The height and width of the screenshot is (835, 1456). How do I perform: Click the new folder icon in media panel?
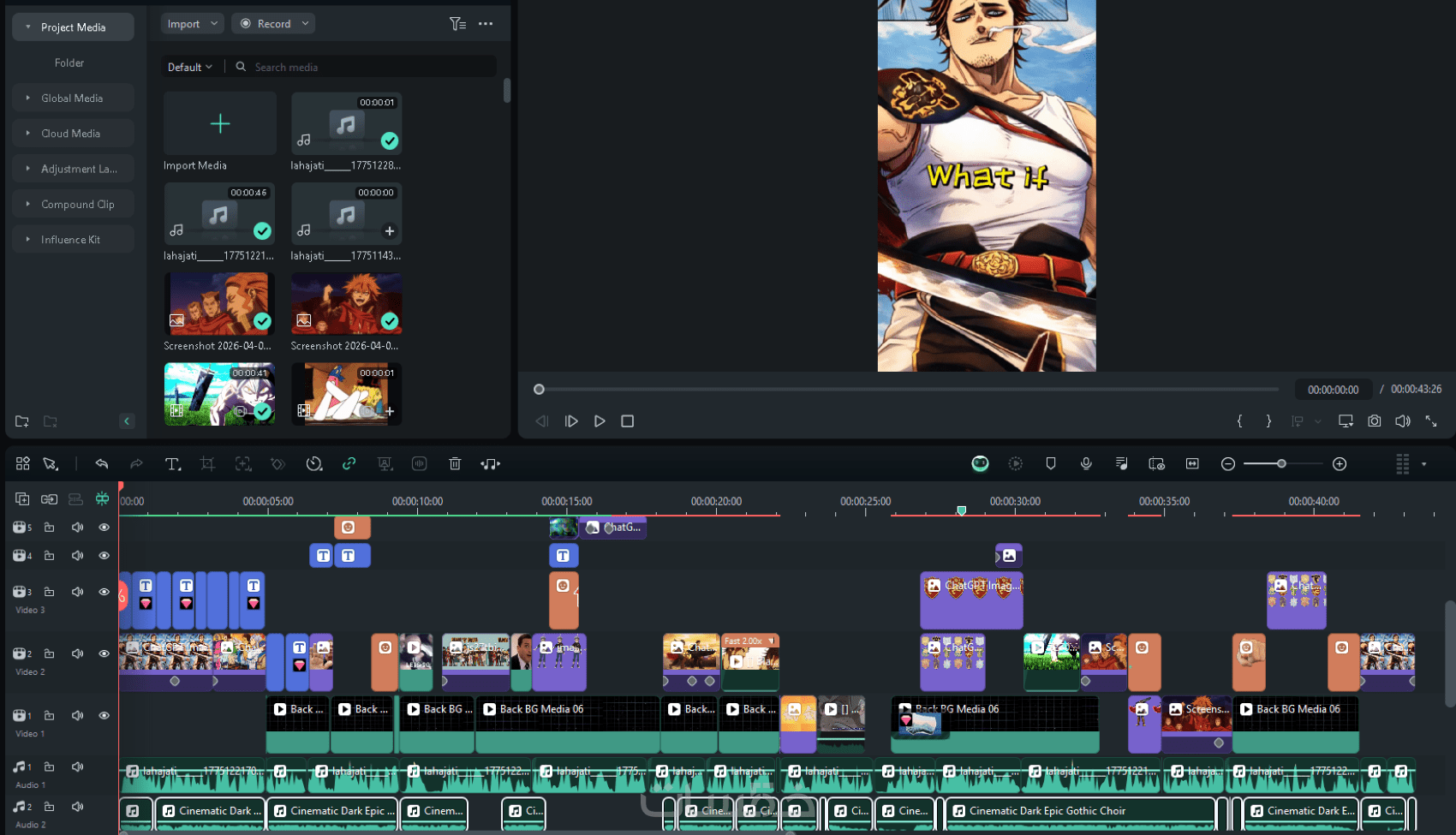(22, 421)
